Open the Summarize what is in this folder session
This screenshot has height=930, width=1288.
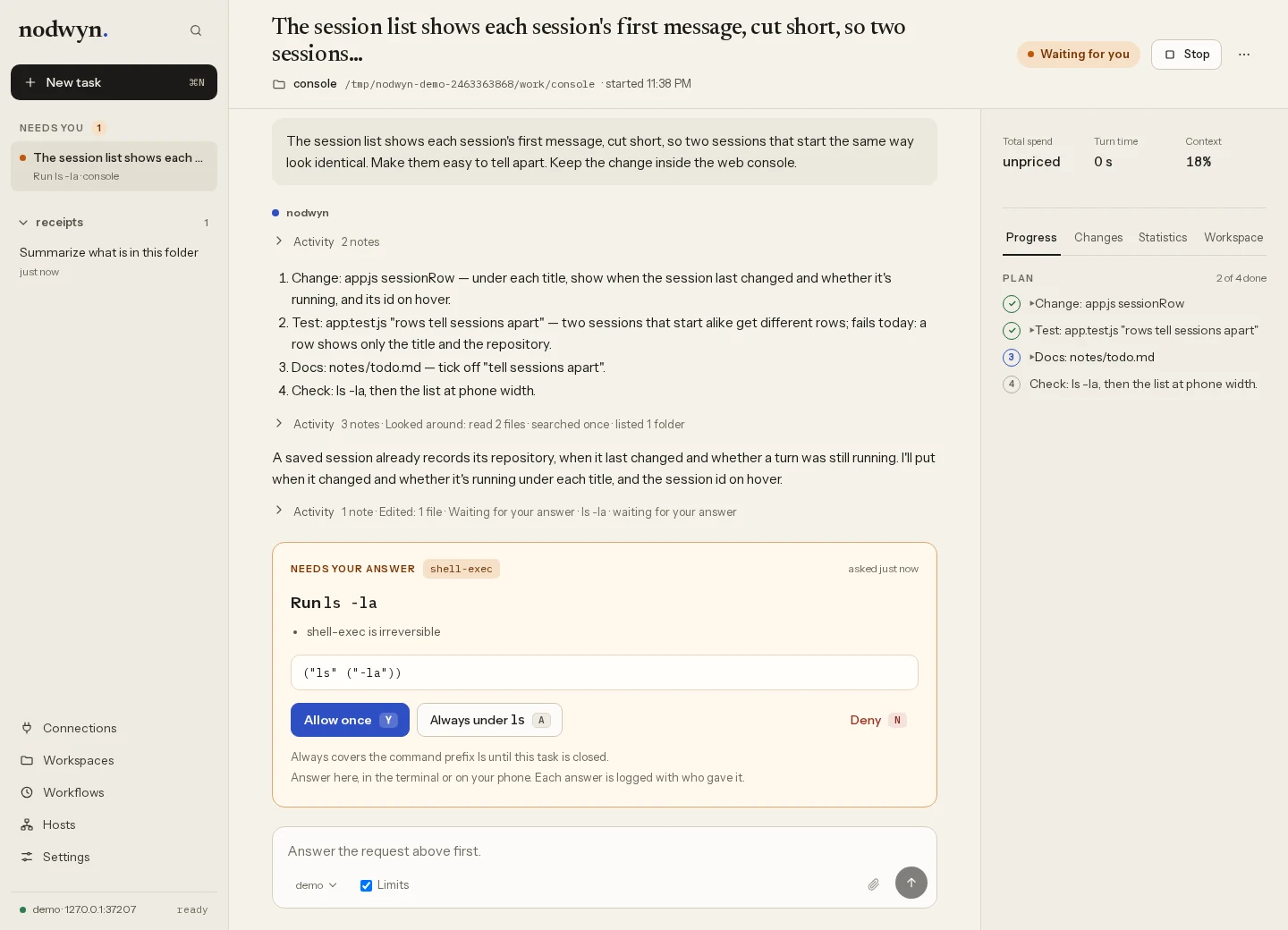[114, 261]
